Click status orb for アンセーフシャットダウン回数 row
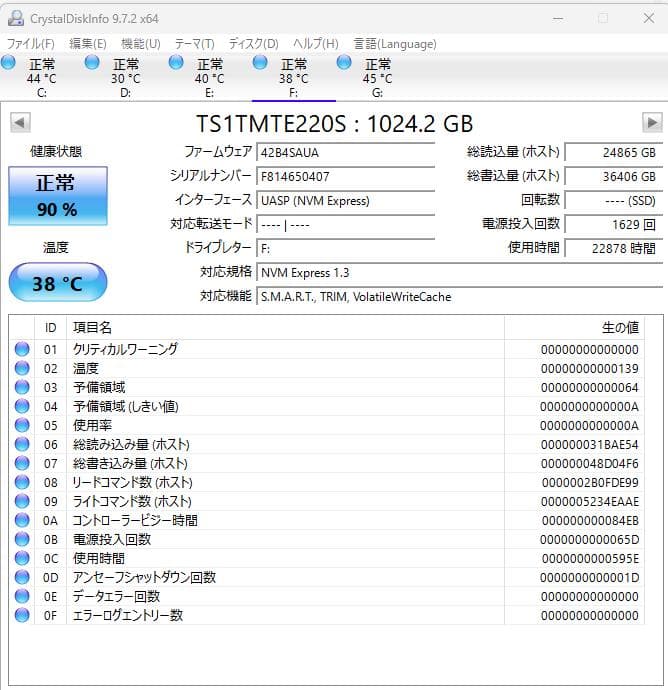Image resolution: width=668 pixels, height=690 pixels. pyautogui.click(x=22, y=577)
